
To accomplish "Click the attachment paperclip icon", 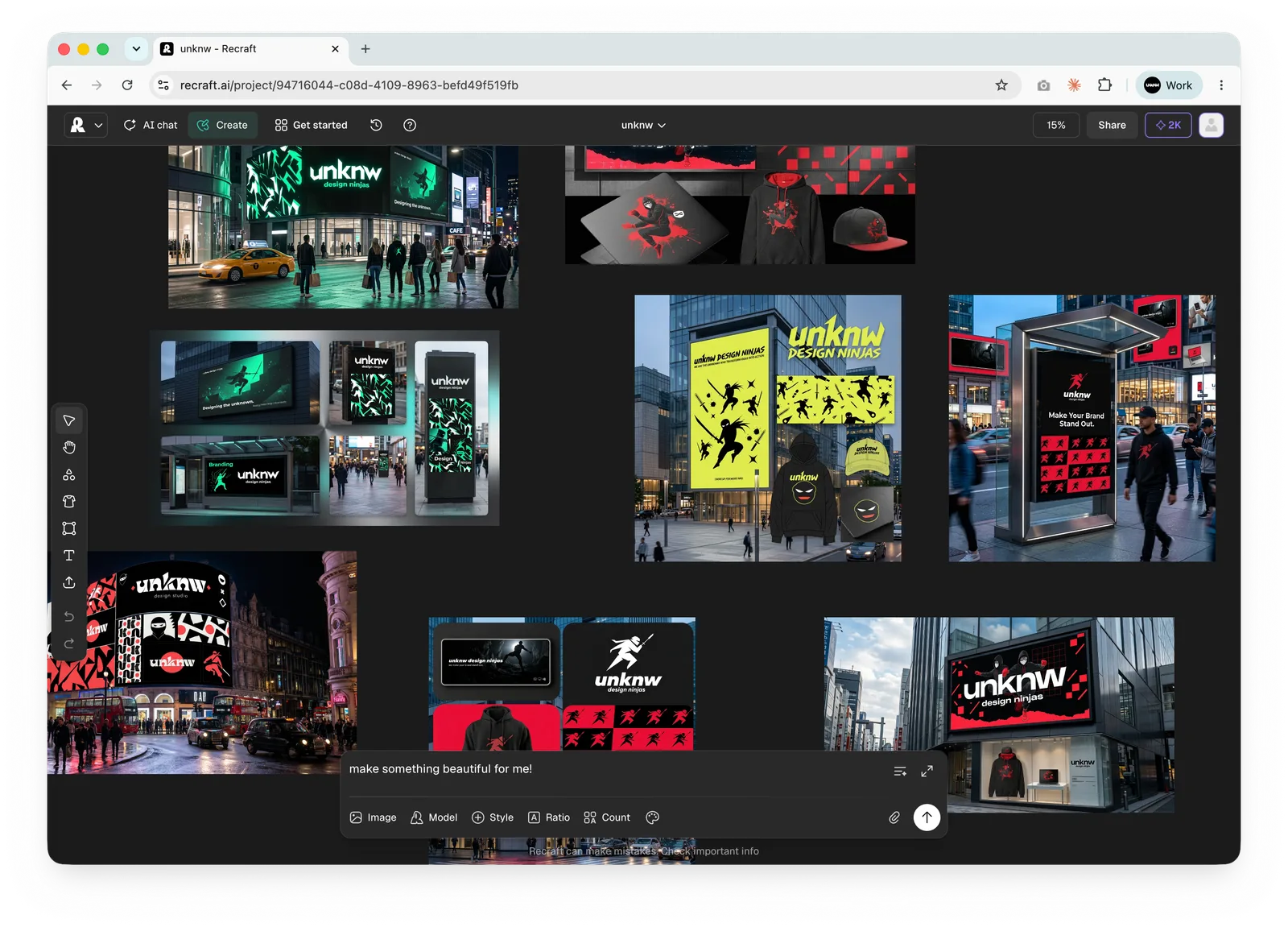I will (894, 817).
